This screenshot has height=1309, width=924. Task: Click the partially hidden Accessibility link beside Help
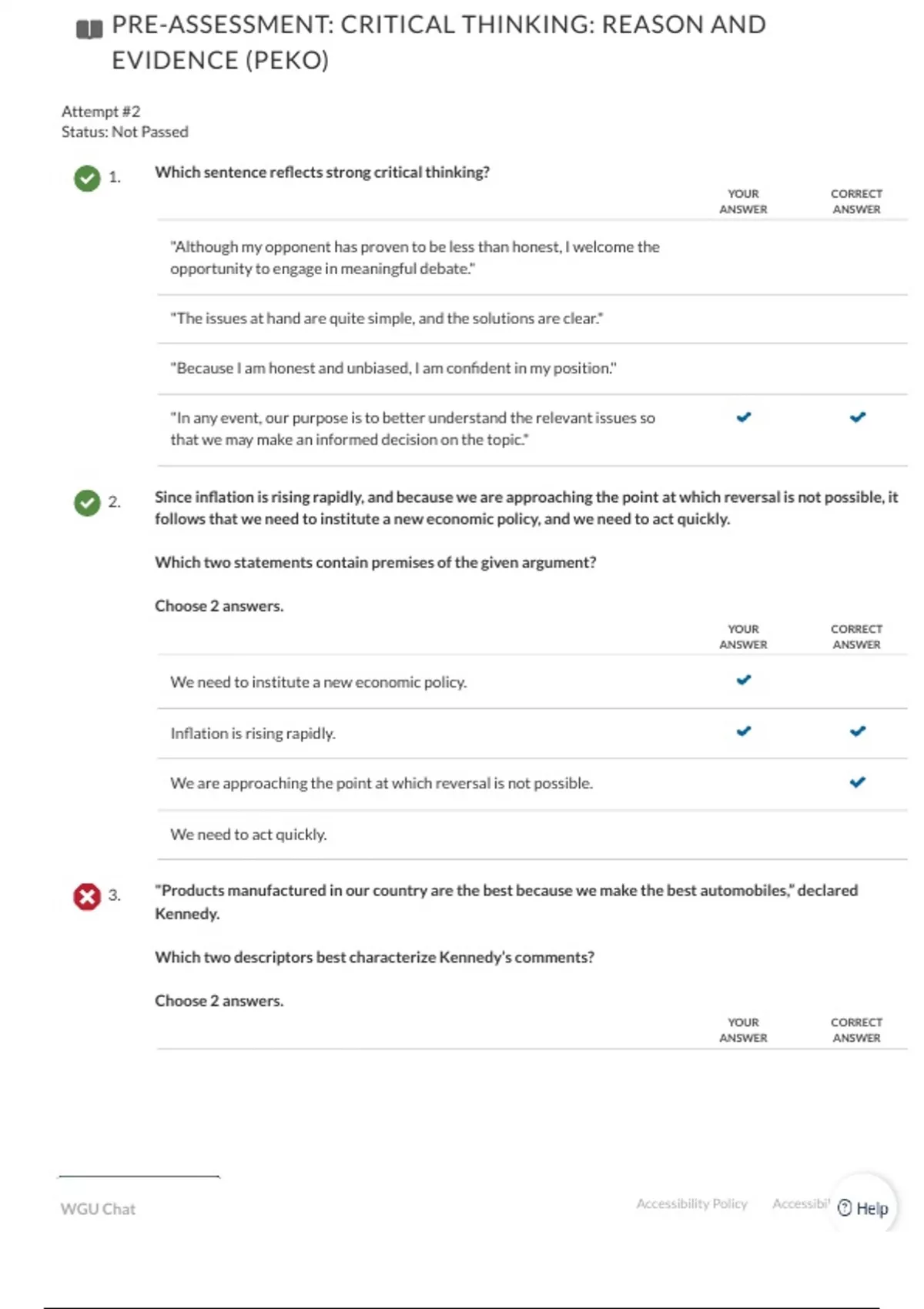click(x=801, y=1204)
